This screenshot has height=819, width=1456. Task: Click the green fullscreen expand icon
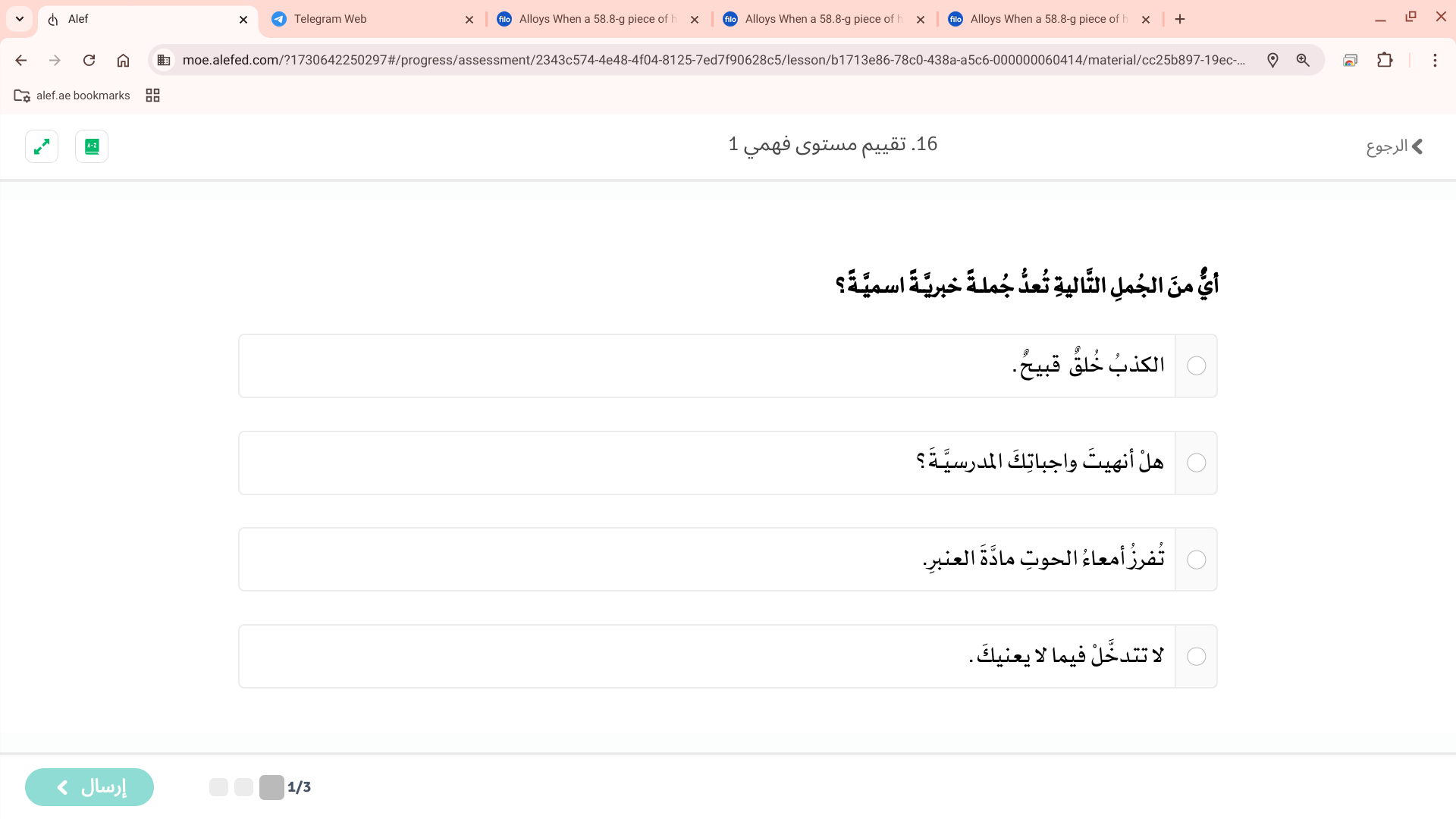tap(42, 146)
